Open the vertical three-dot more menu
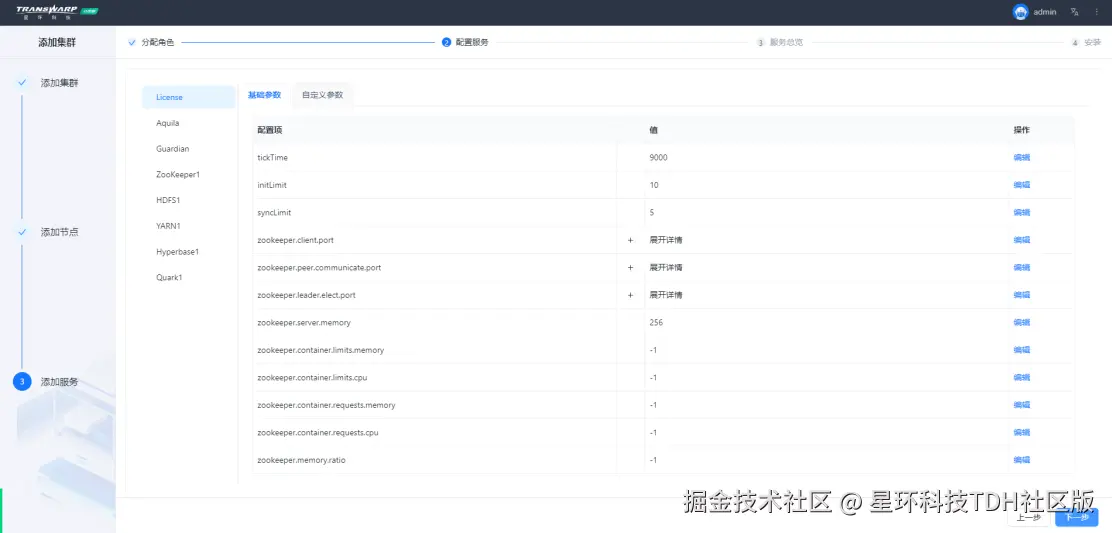 tap(1096, 12)
